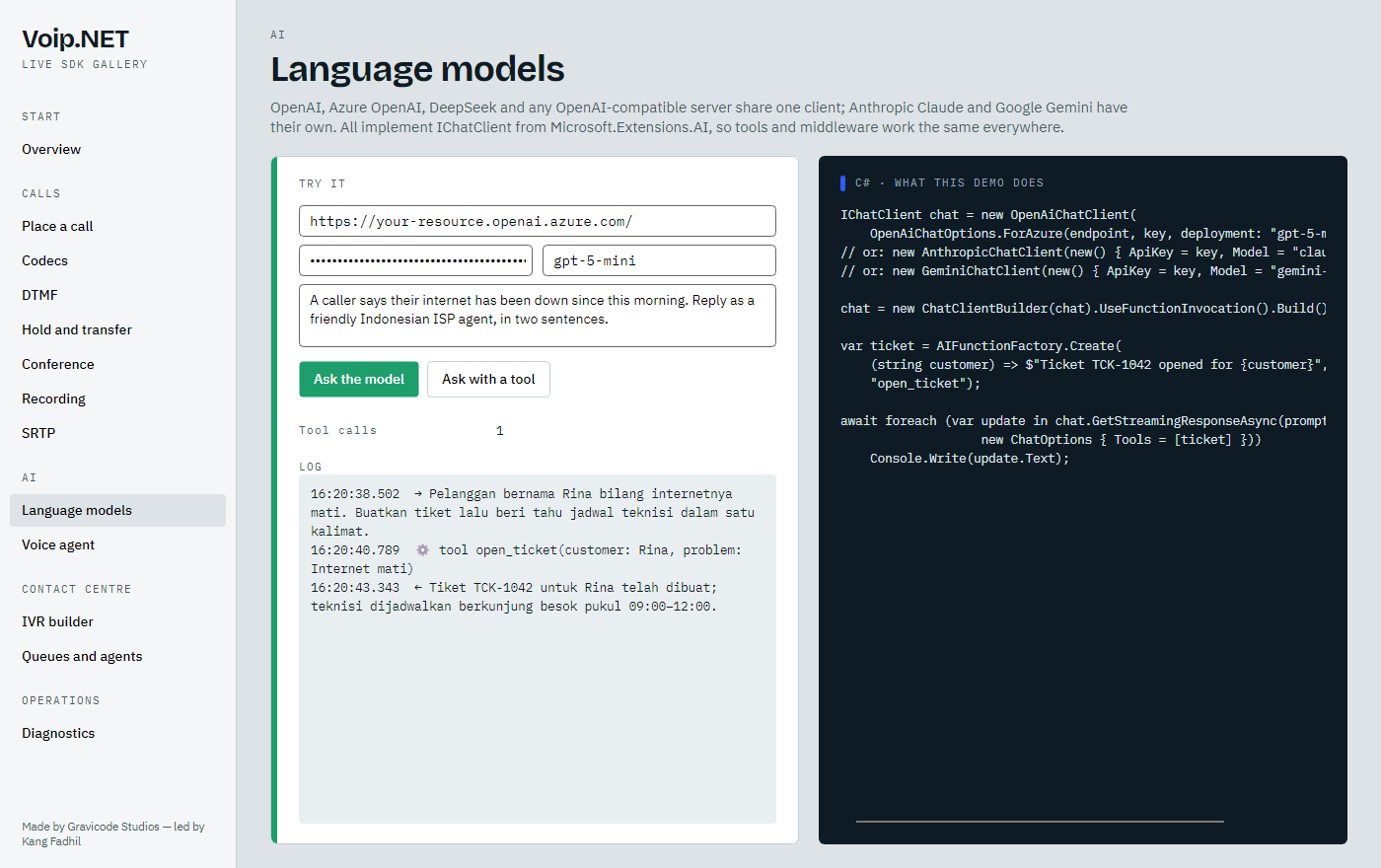
Task: Click the UseFunctionInvocation code line
Action: pos(1083,309)
